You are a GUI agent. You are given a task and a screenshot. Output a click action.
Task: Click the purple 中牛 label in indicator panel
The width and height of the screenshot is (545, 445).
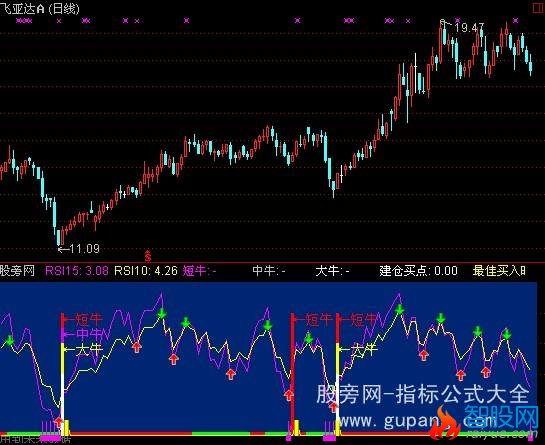89,334
